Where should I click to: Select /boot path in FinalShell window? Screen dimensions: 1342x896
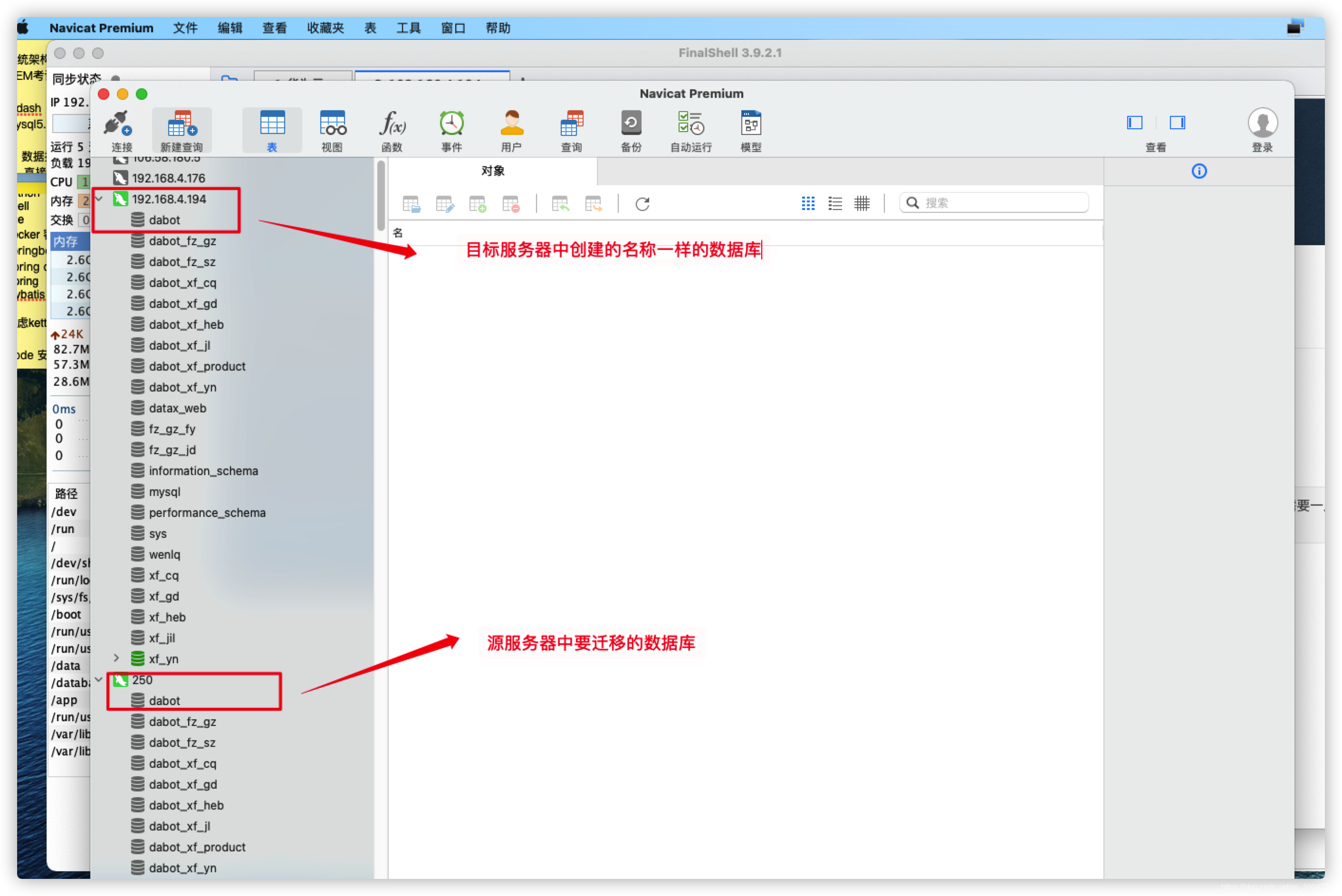[67, 614]
